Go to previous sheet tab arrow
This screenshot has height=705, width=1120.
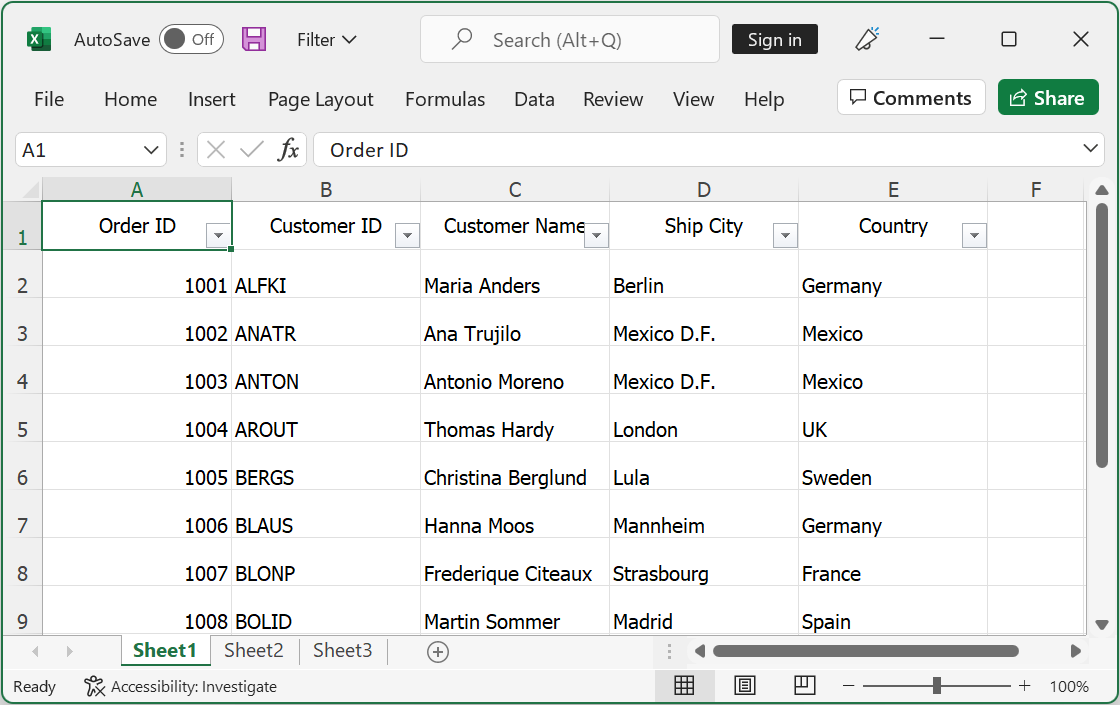(35, 651)
